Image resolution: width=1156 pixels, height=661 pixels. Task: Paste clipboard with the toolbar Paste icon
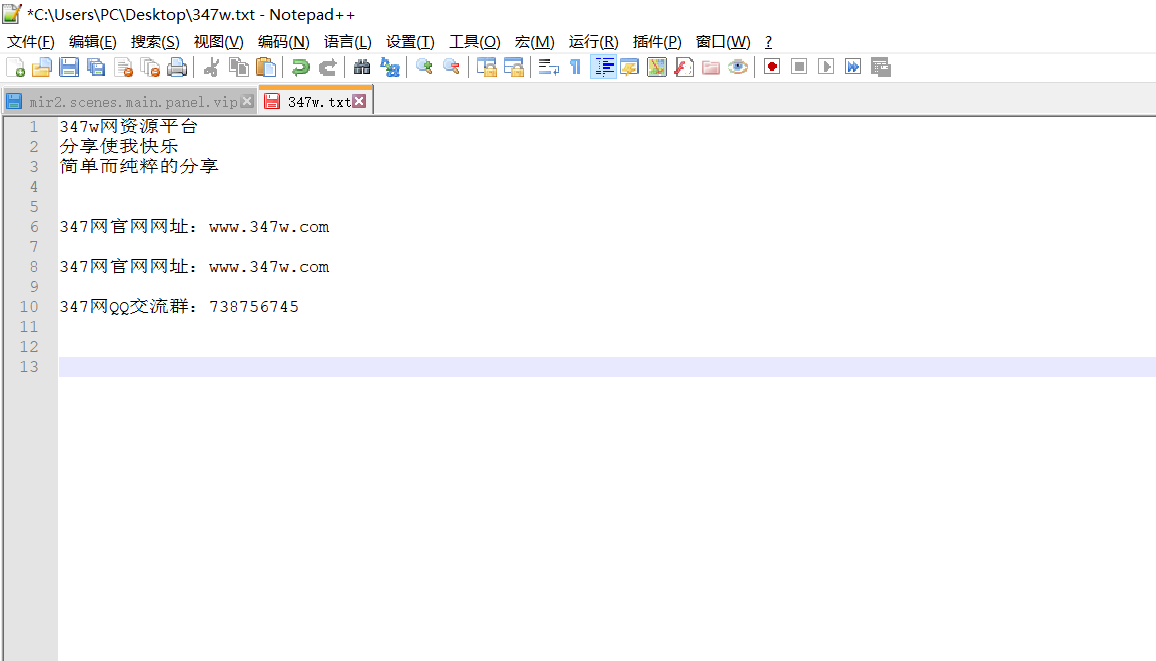pyautogui.click(x=265, y=67)
